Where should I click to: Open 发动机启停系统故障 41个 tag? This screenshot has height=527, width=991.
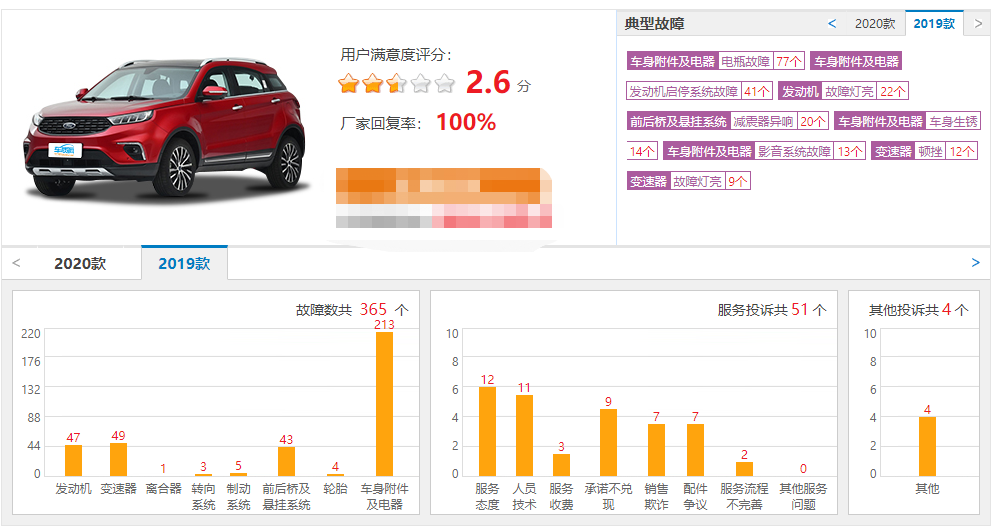[700, 91]
